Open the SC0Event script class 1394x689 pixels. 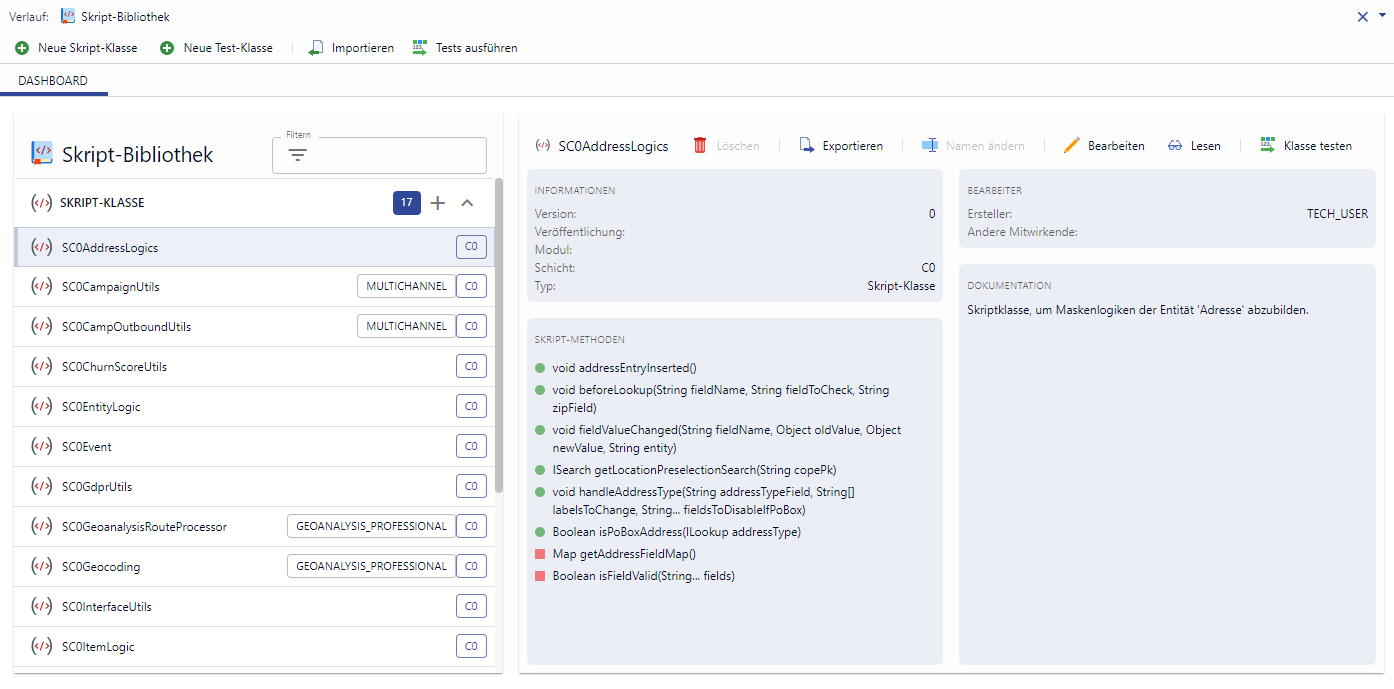click(x=87, y=447)
